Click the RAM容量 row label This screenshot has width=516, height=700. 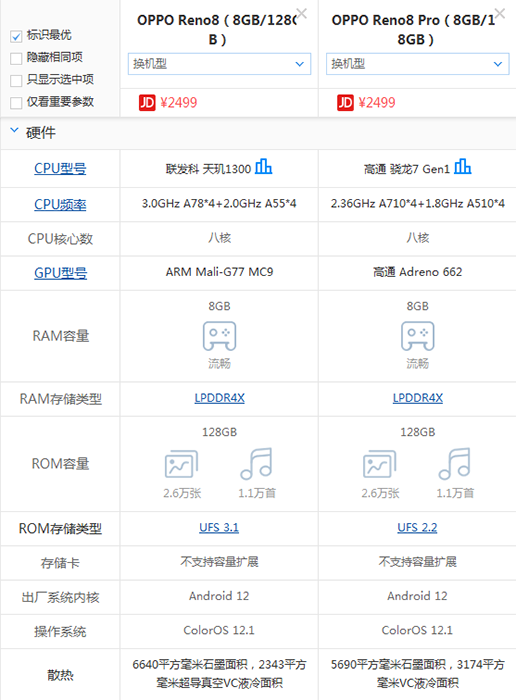(x=61, y=336)
